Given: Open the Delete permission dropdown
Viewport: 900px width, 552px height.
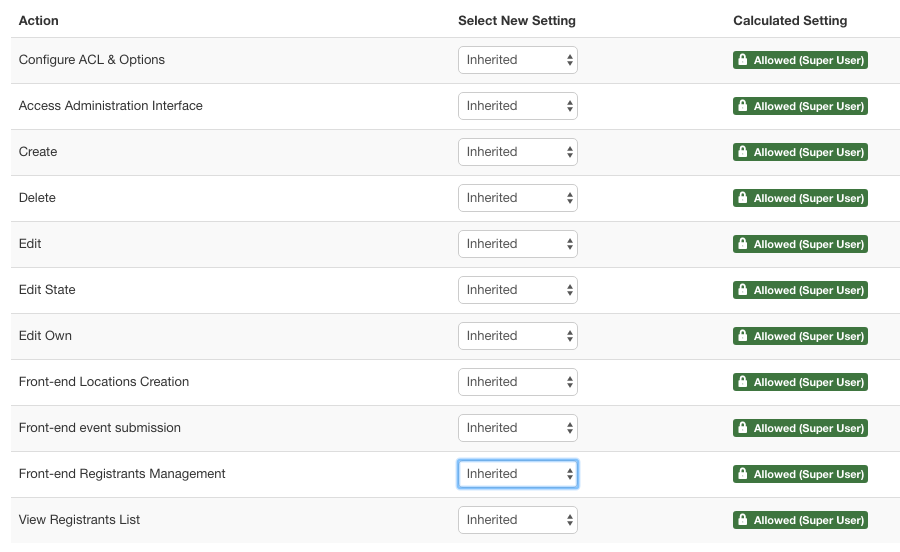Looking at the screenshot, I should tap(517, 198).
